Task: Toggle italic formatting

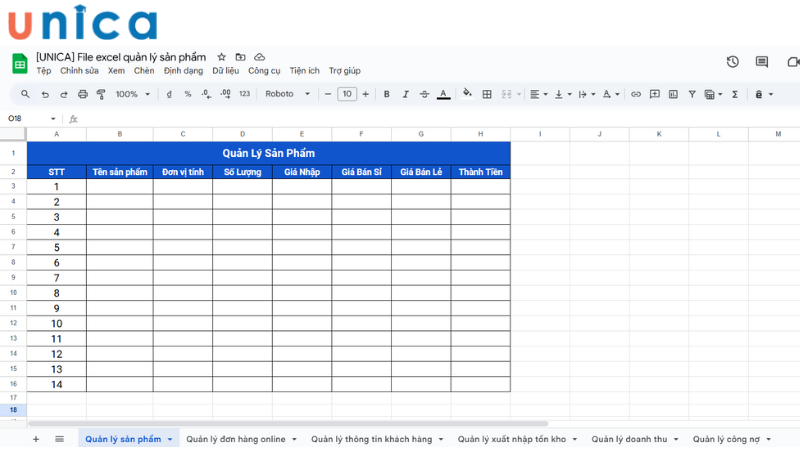Action: click(406, 94)
